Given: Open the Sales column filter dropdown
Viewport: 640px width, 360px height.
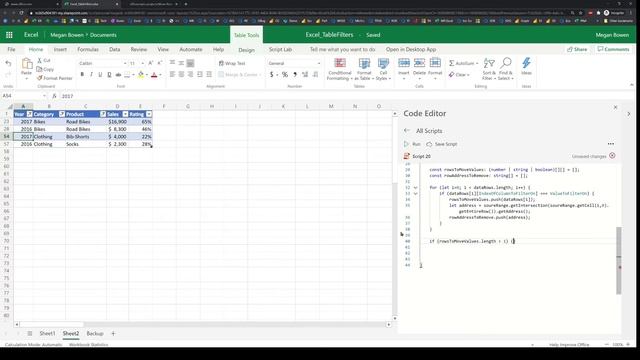Looking at the screenshot, I should pyautogui.click(x=125, y=114).
